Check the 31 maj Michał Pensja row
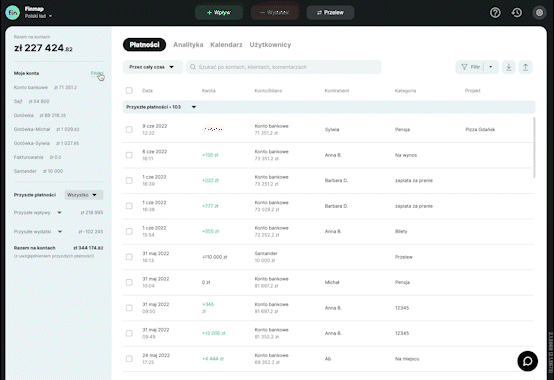 129,282
